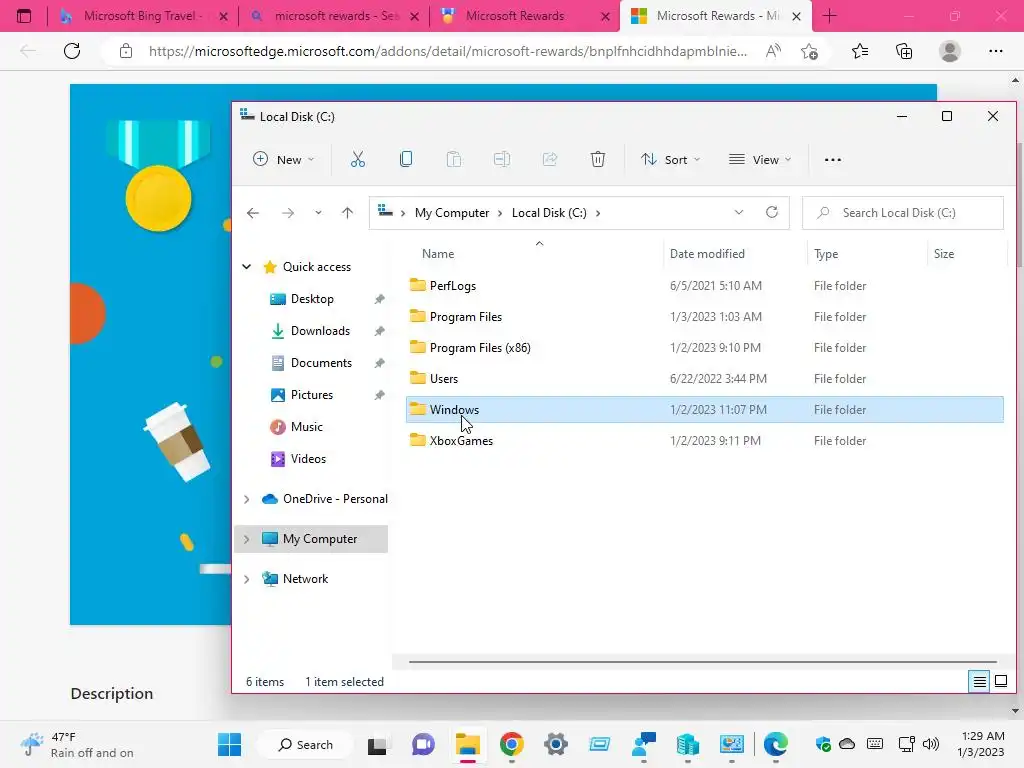This screenshot has height=768, width=1024.
Task: Open a new Edge tab
Action: tap(829, 16)
